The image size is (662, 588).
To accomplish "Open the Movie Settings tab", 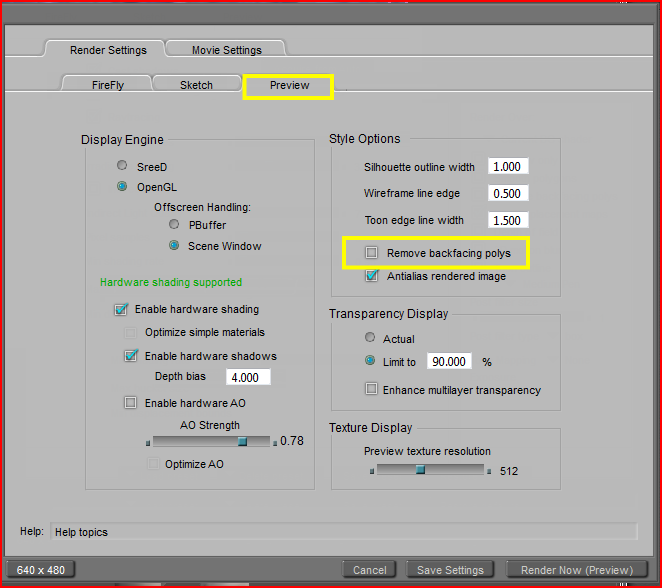I will click(x=227, y=49).
